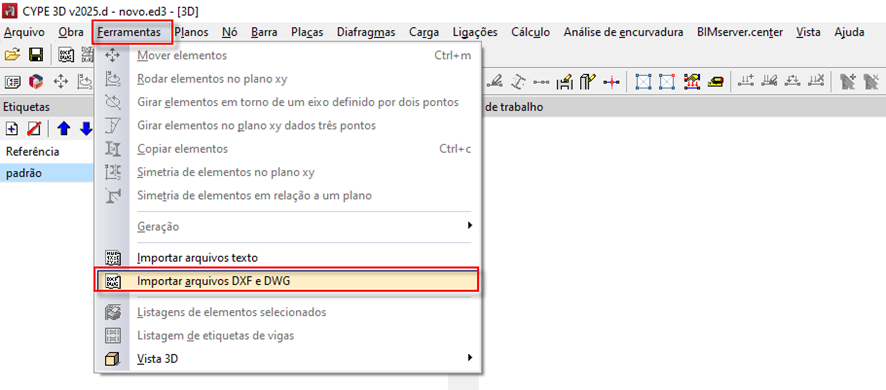886x390 pixels.
Task: Select Importar arquivos DXF e DWG
Action: pos(287,281)
